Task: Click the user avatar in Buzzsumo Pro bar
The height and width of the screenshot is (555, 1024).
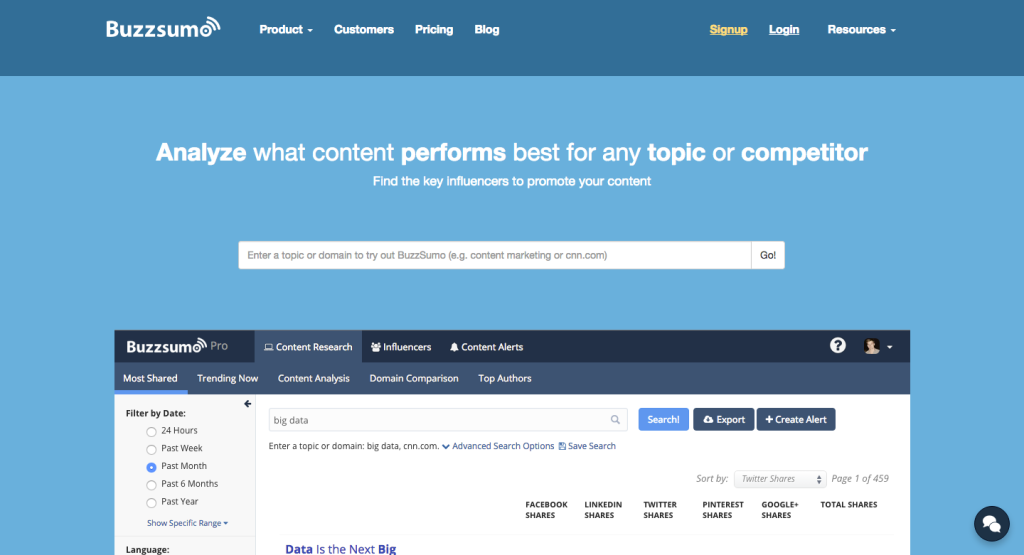Action: 871,346
